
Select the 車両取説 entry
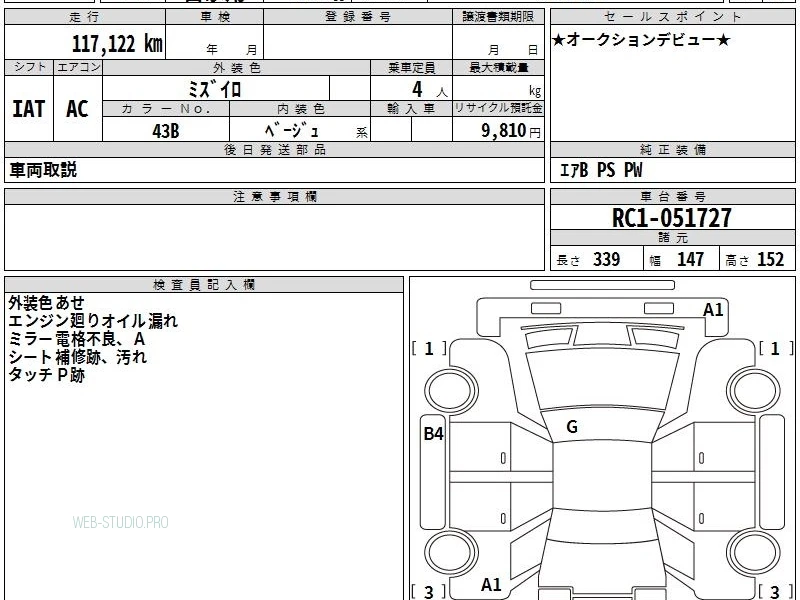tap(43, 170)
